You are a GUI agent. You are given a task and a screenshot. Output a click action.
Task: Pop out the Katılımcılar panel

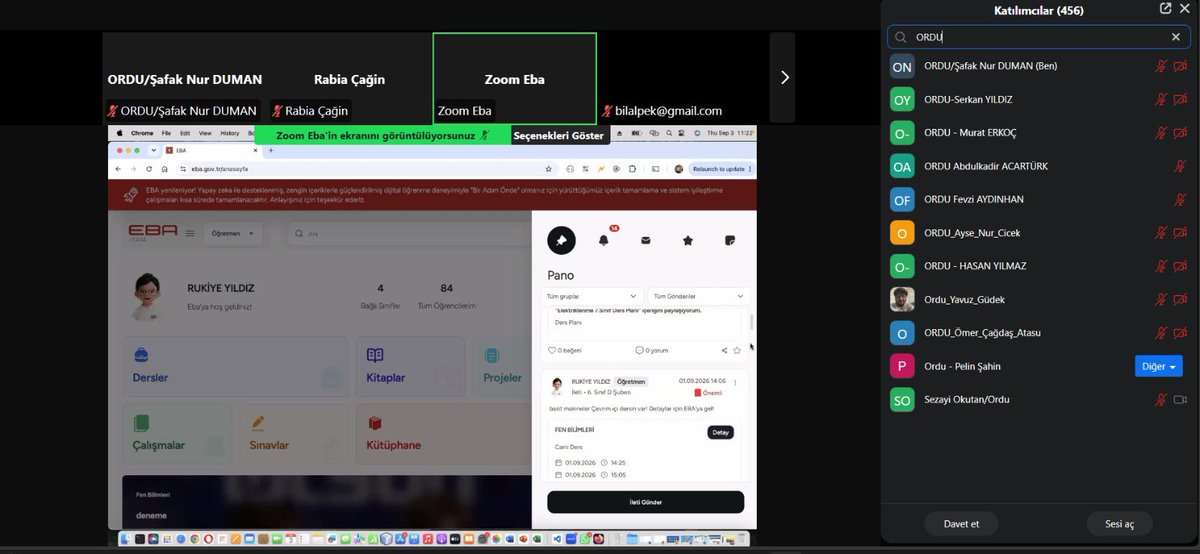click(x=1165, y=9)
